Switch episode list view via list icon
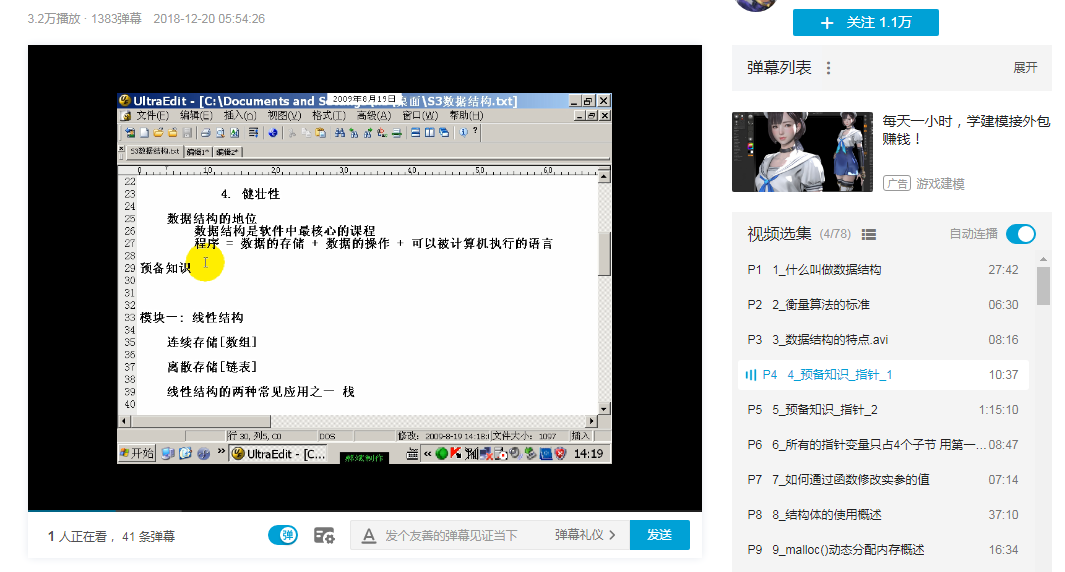Viewport: 1065px width, 572px height. (869, 234)
